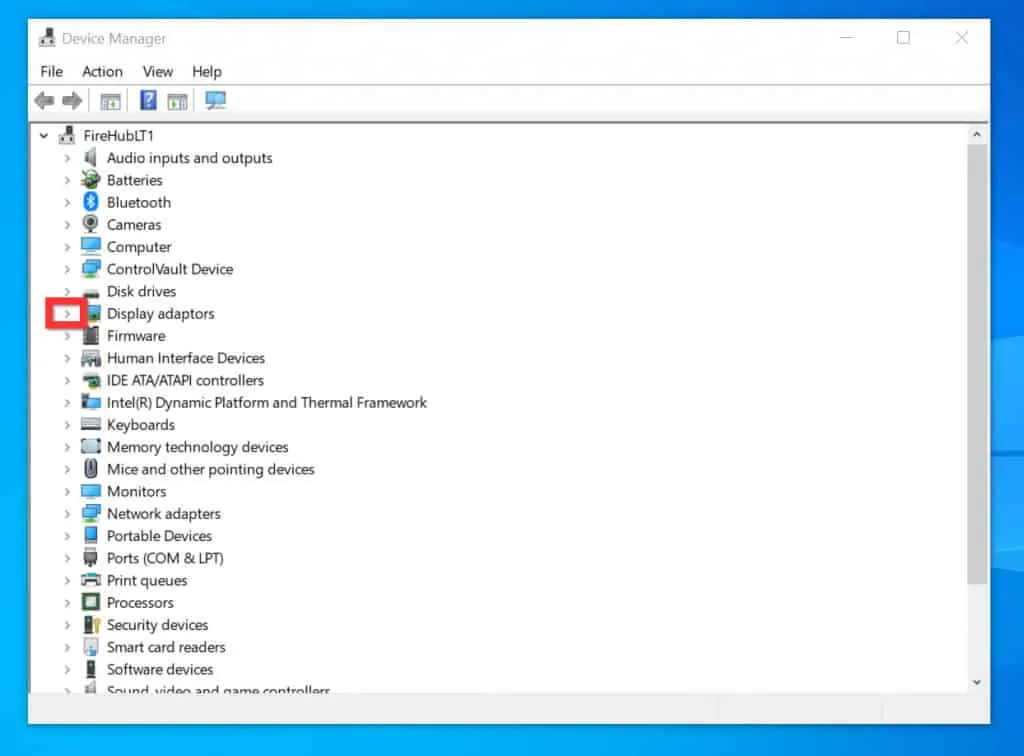Collapse the FireHubLT1 root node
The height and width of the screenshot is (756, 1024).
43,135
